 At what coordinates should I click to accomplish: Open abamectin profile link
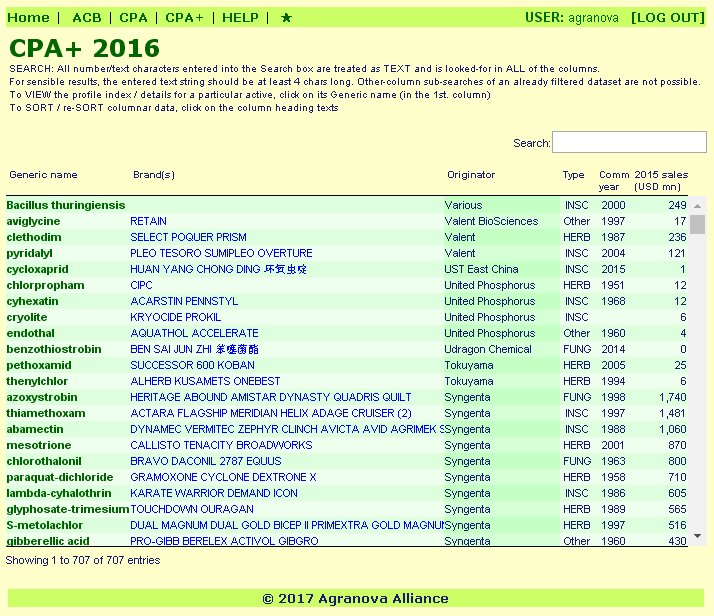(35, 429)
